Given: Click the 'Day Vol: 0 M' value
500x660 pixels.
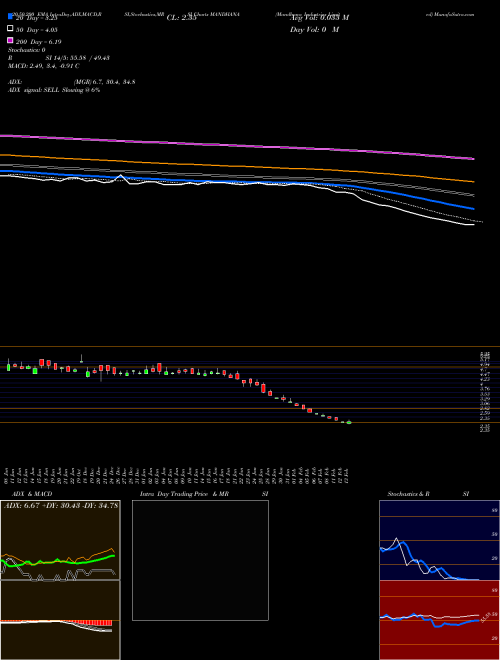Looking at the screenshot, I should click(x=314, y=29).
